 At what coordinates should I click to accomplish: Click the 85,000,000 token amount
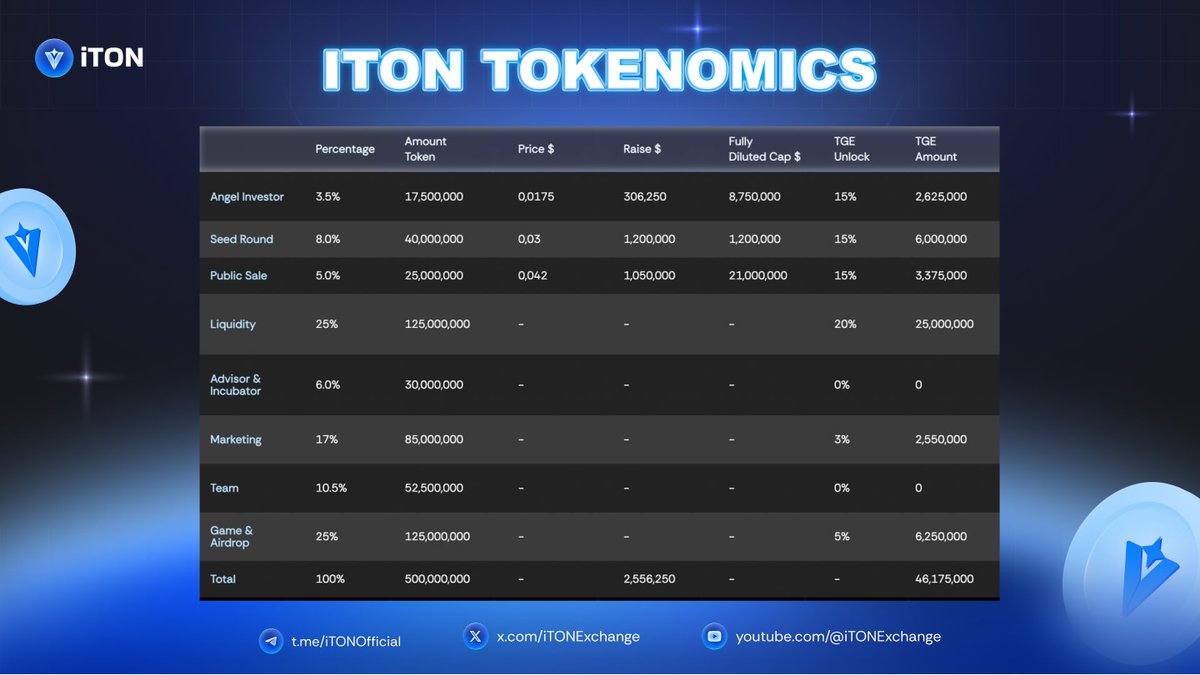[434, 439]
